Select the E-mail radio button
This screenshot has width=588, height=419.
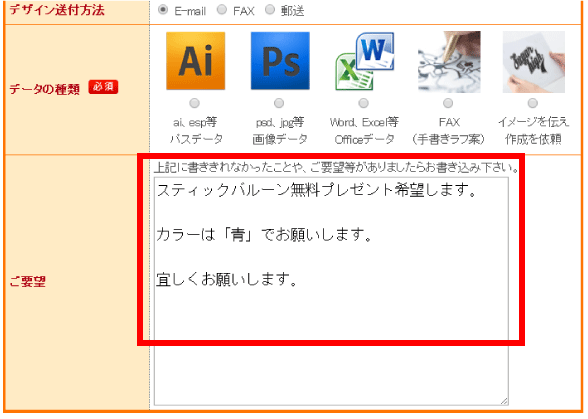[x=163, y=10]
